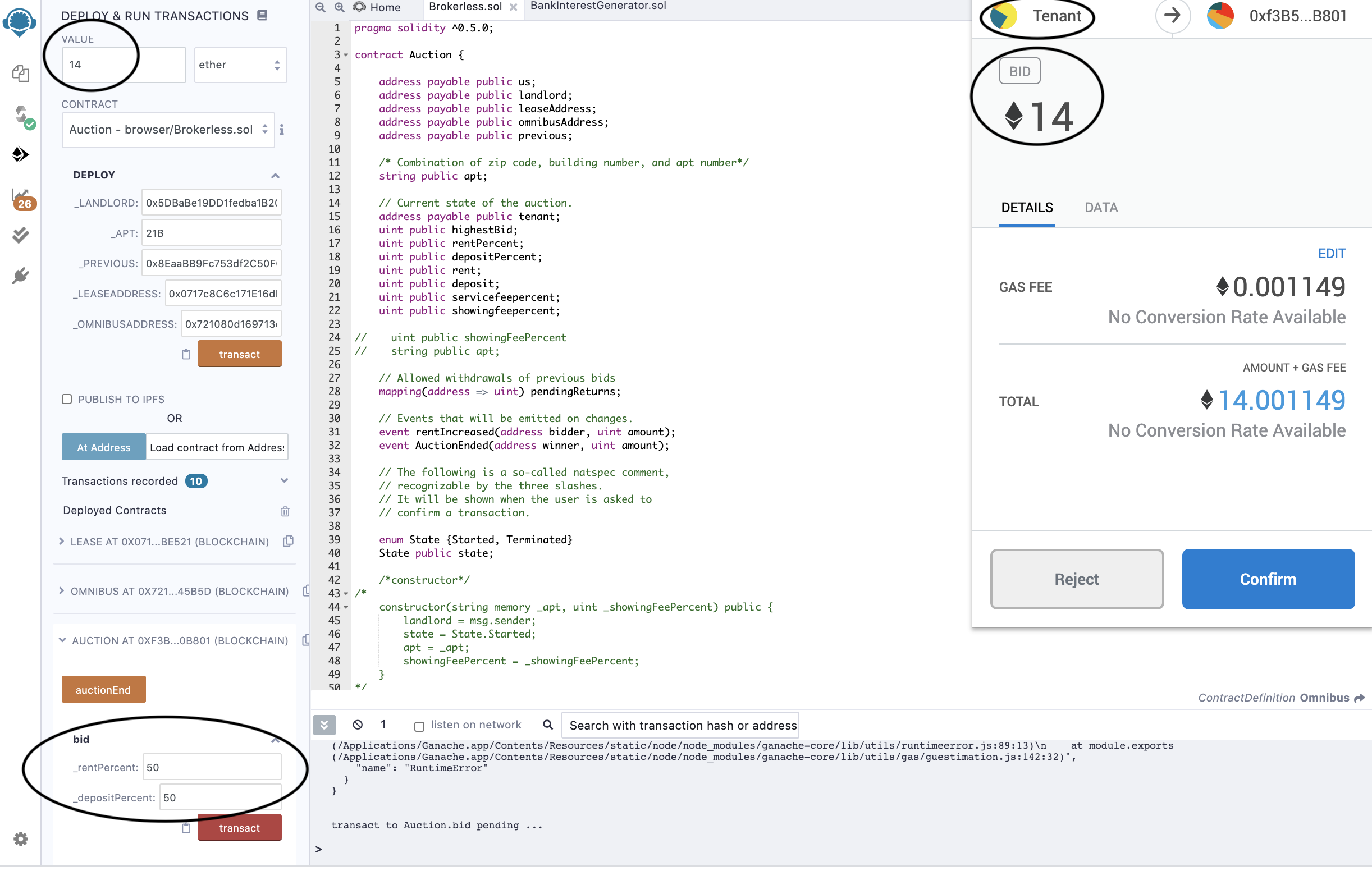
Task: Copy deploy parameters with clipboard icon
Action: pos(186,354)
